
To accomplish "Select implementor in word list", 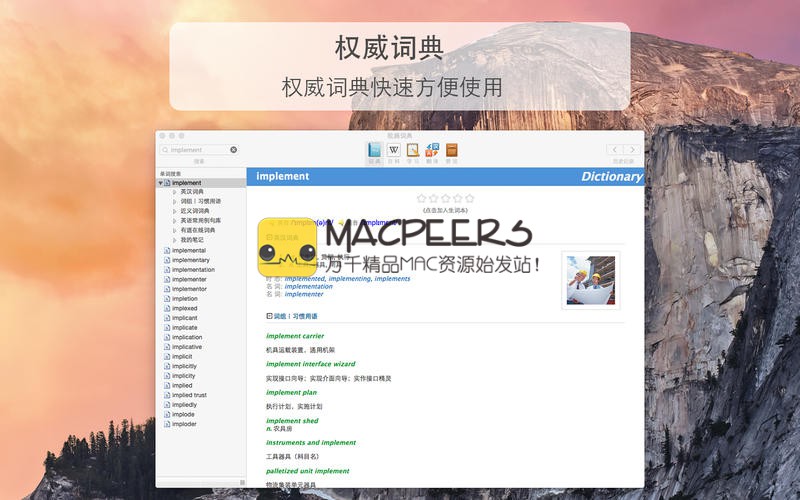I will [x=189, y=289].
